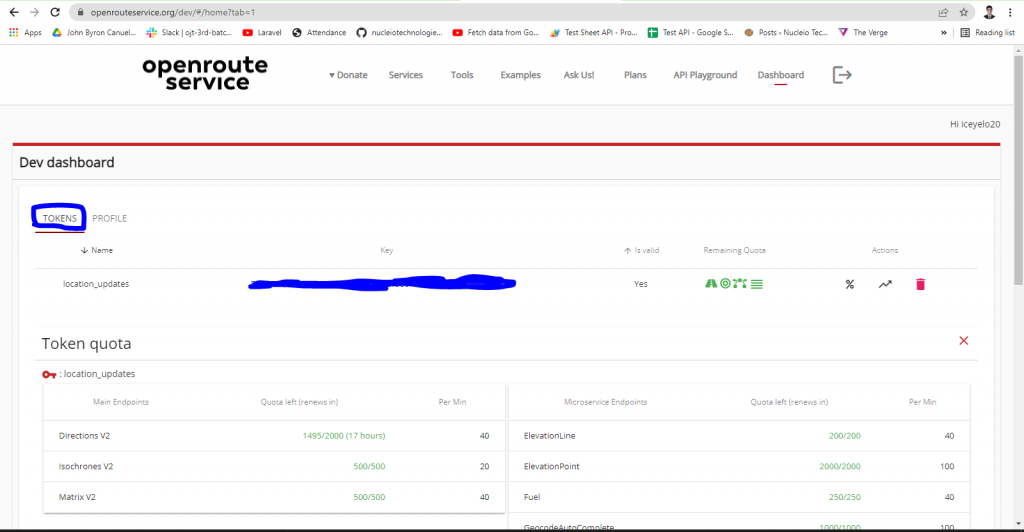
Task: Open The Verge bookmark
Action: [863, 33]
